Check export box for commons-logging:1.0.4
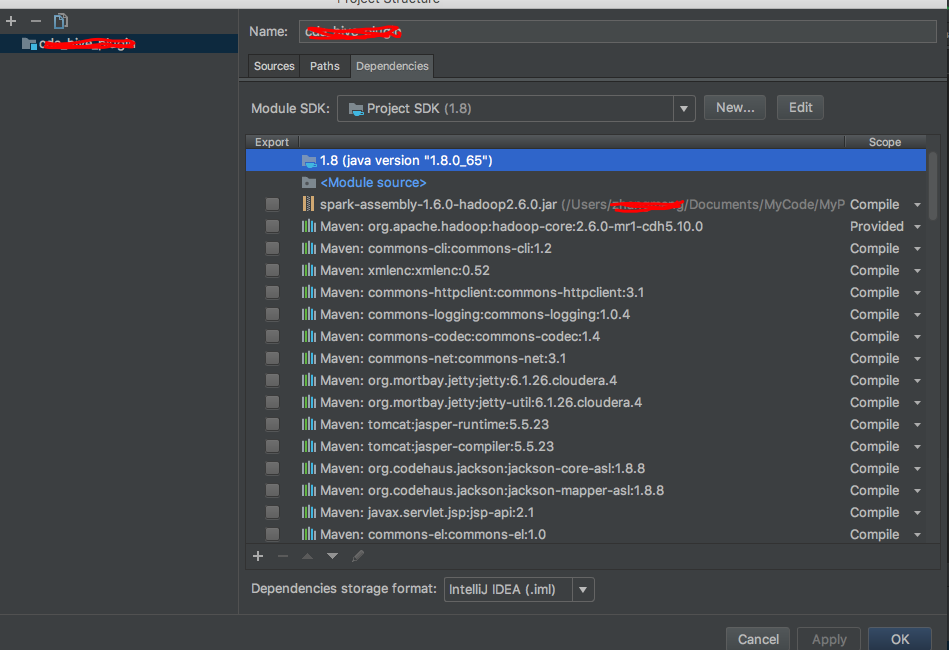Viewport: 949px width, 650px height. (272, 314)
